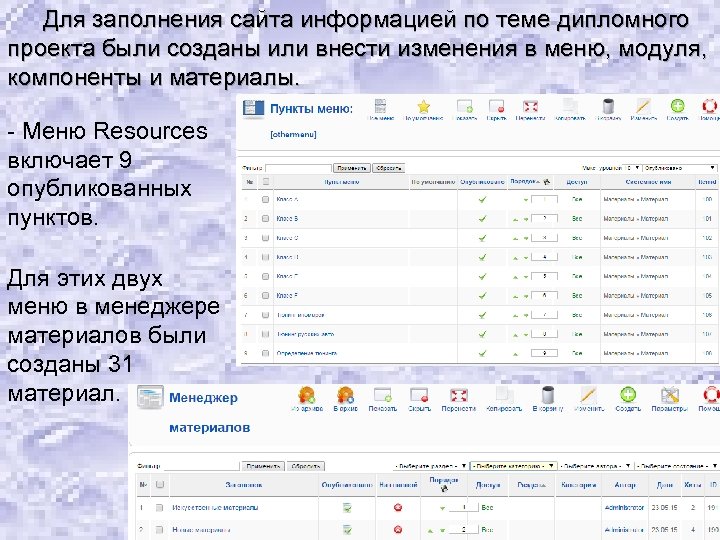Open Выберите автора filter dropdown
This screenshot has width=720, height=540.
pos(596,466)
